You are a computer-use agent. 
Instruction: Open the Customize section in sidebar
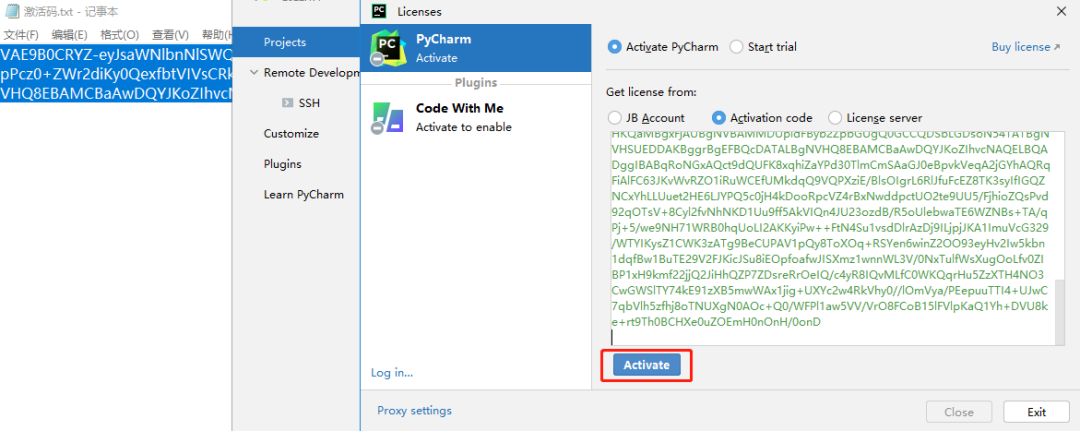click(x=291, y=134)
